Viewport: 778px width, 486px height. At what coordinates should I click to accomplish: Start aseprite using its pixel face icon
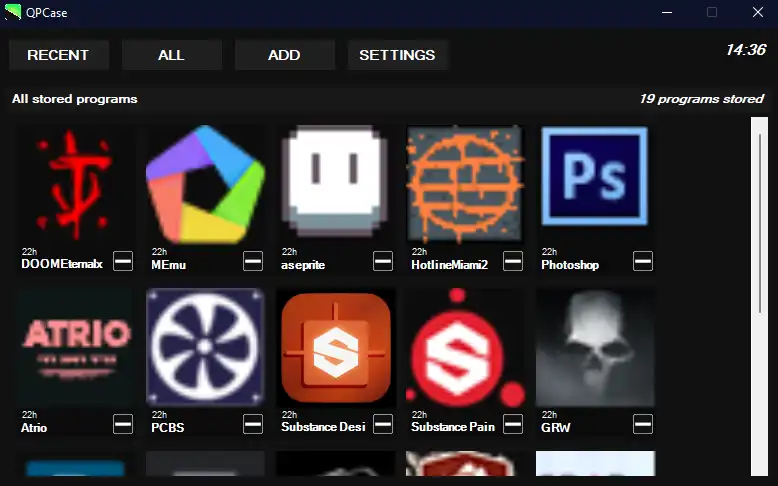(335, 185)
